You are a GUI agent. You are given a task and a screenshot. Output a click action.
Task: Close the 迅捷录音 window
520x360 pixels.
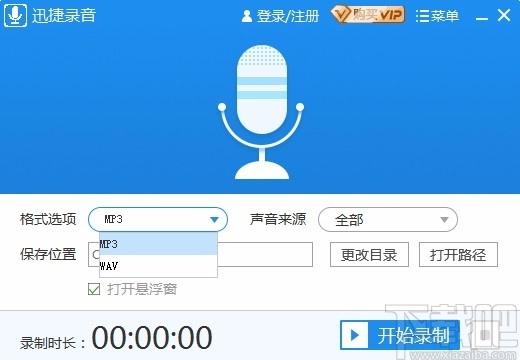(x=504, y=15)
